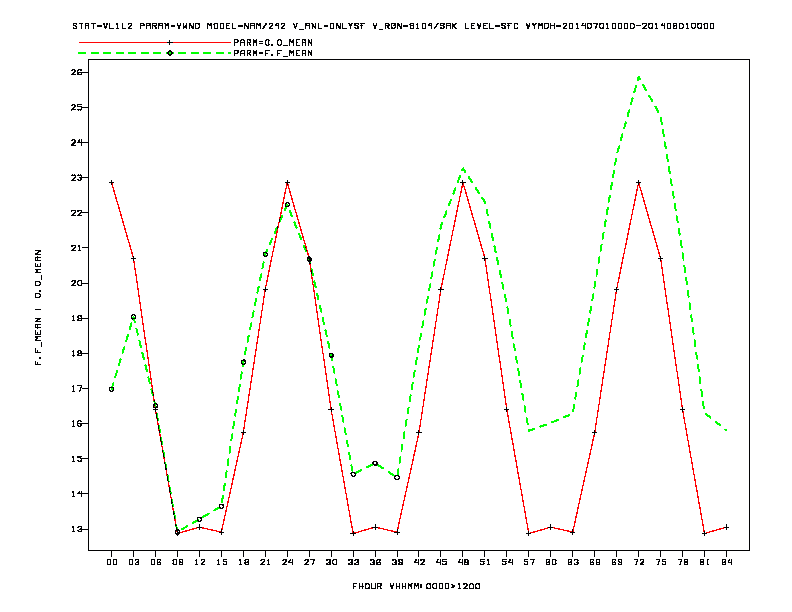The height and width of the screenshot is (612, 792).
Task: Click x-axis tick label 36
Action: tap(375, 562)
